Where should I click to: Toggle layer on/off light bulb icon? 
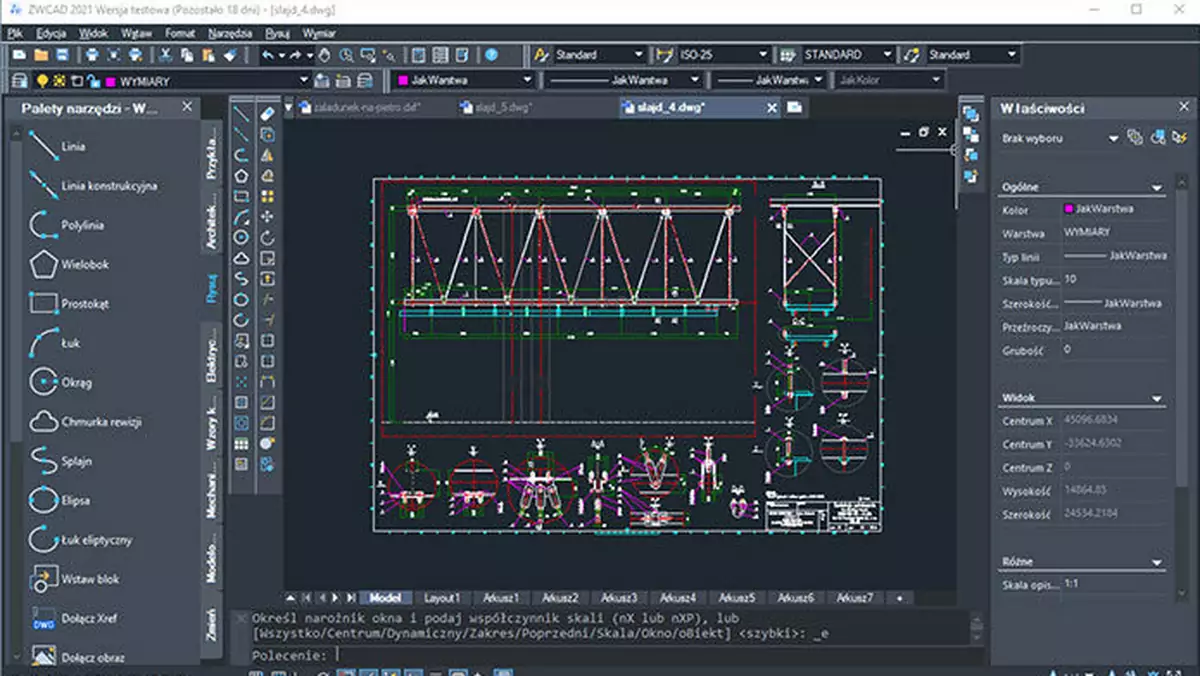[42, 80]
